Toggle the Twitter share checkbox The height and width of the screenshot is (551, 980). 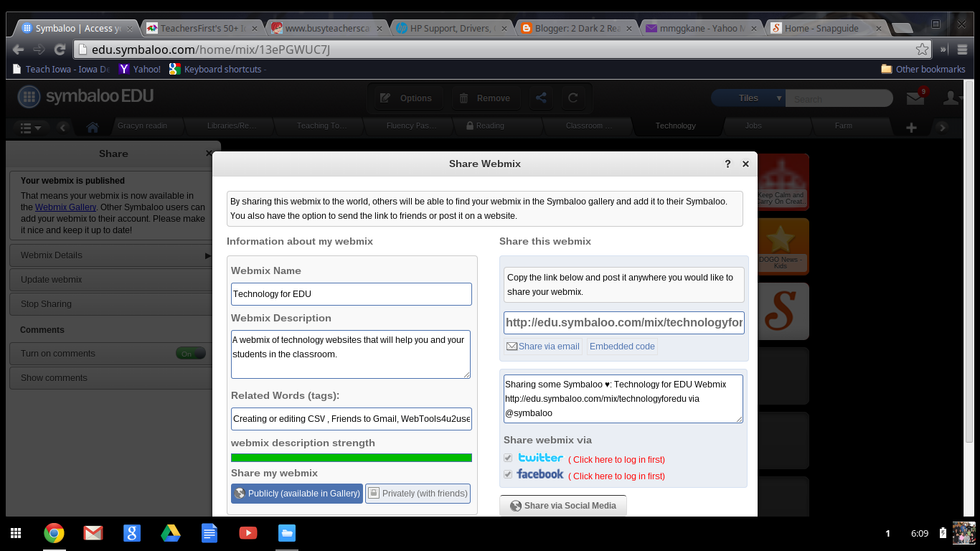pyautogui.click(x=510, y=459)
